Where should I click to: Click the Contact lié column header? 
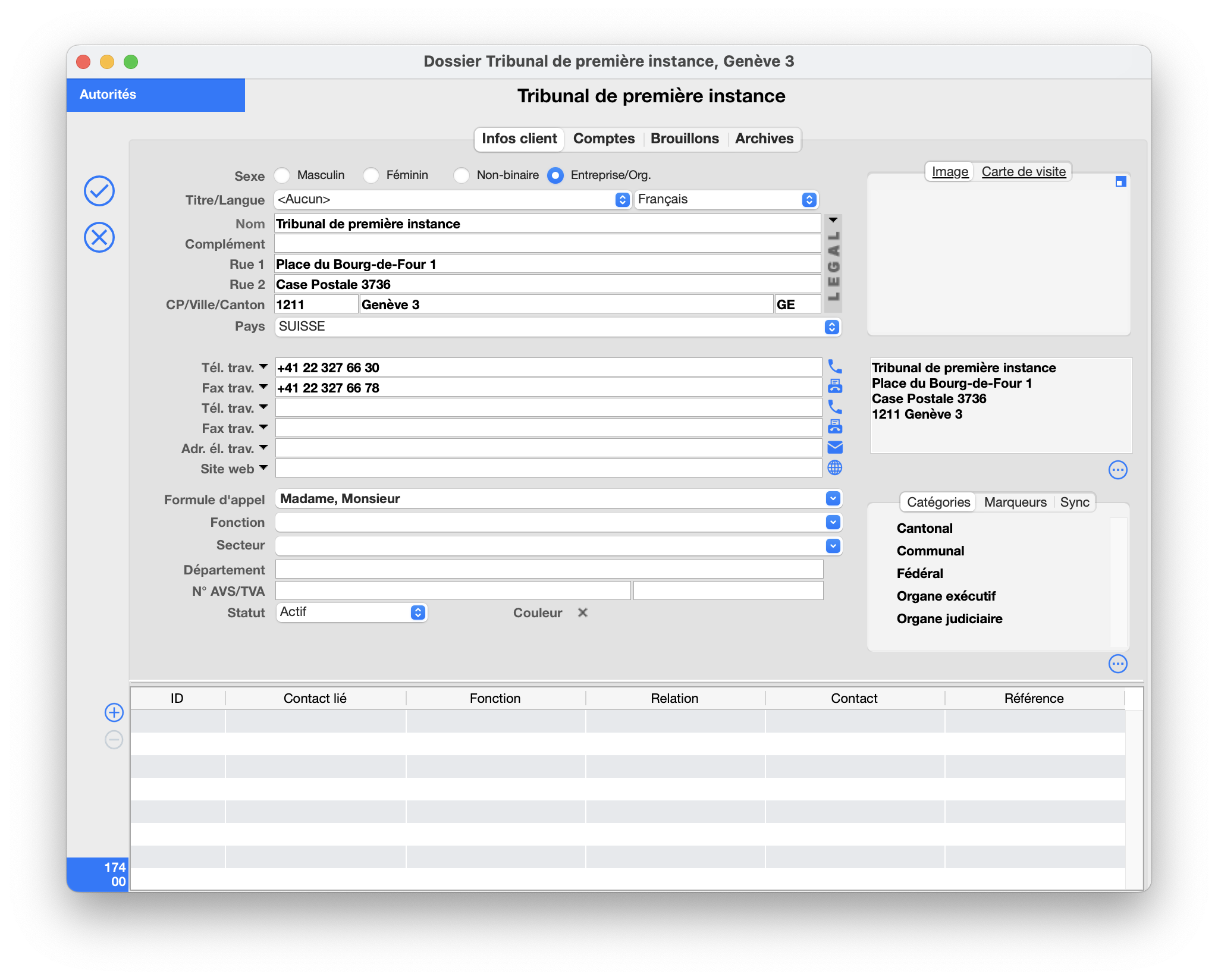pyautogui.click(x=315, y=698)
